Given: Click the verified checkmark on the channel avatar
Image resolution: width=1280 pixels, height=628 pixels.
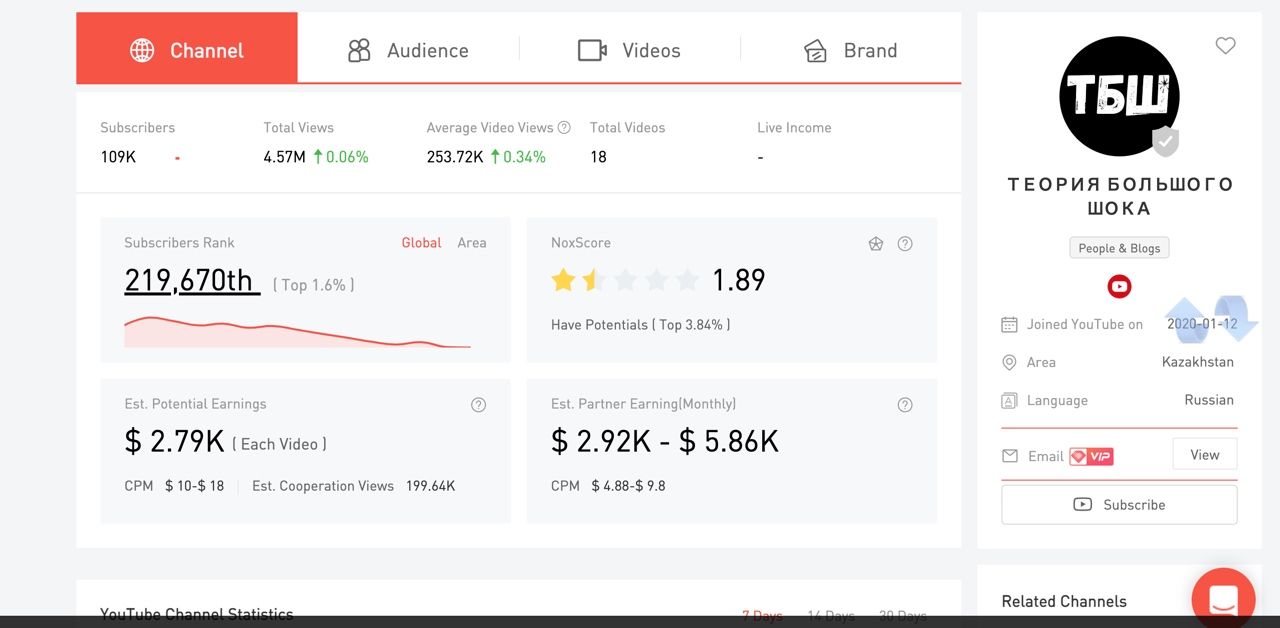Looking at the screenshot, I should [1165, 142].
